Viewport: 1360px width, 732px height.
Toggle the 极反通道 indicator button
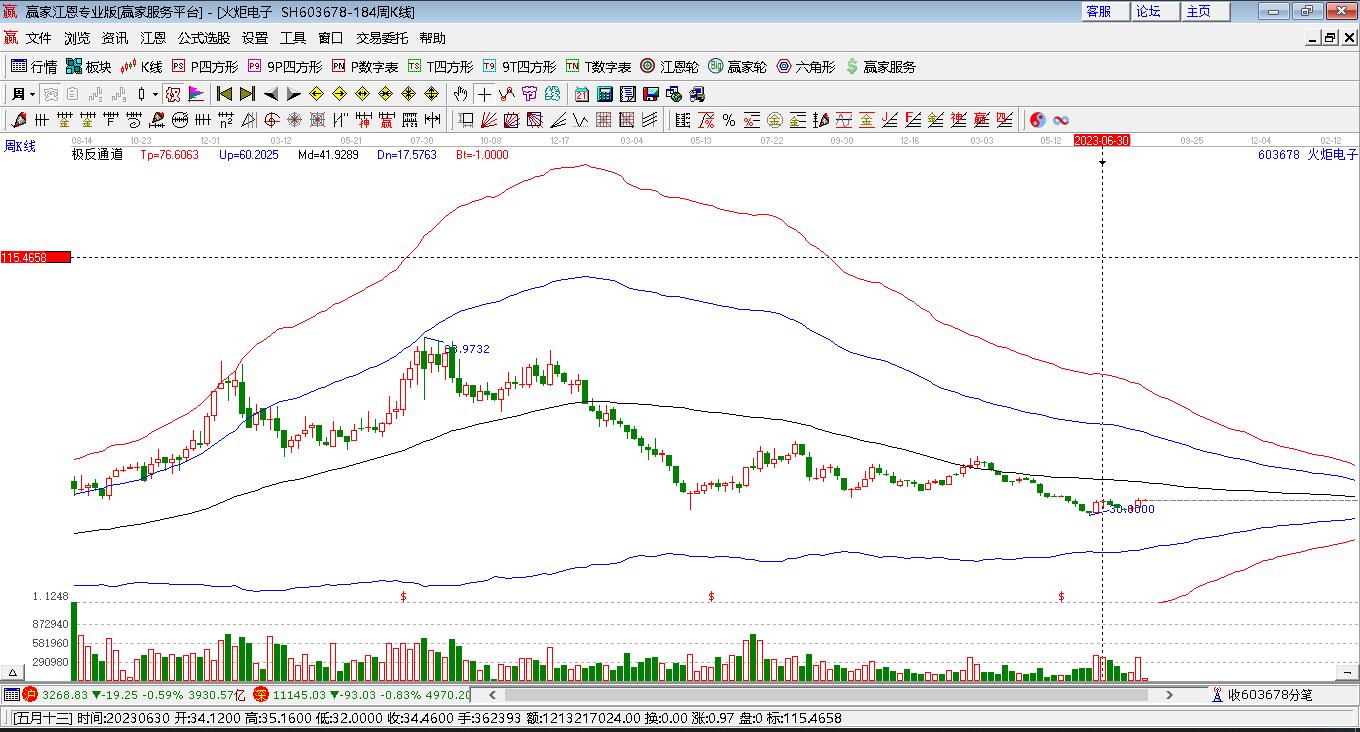pyautogui.click(x=97, y=155)
